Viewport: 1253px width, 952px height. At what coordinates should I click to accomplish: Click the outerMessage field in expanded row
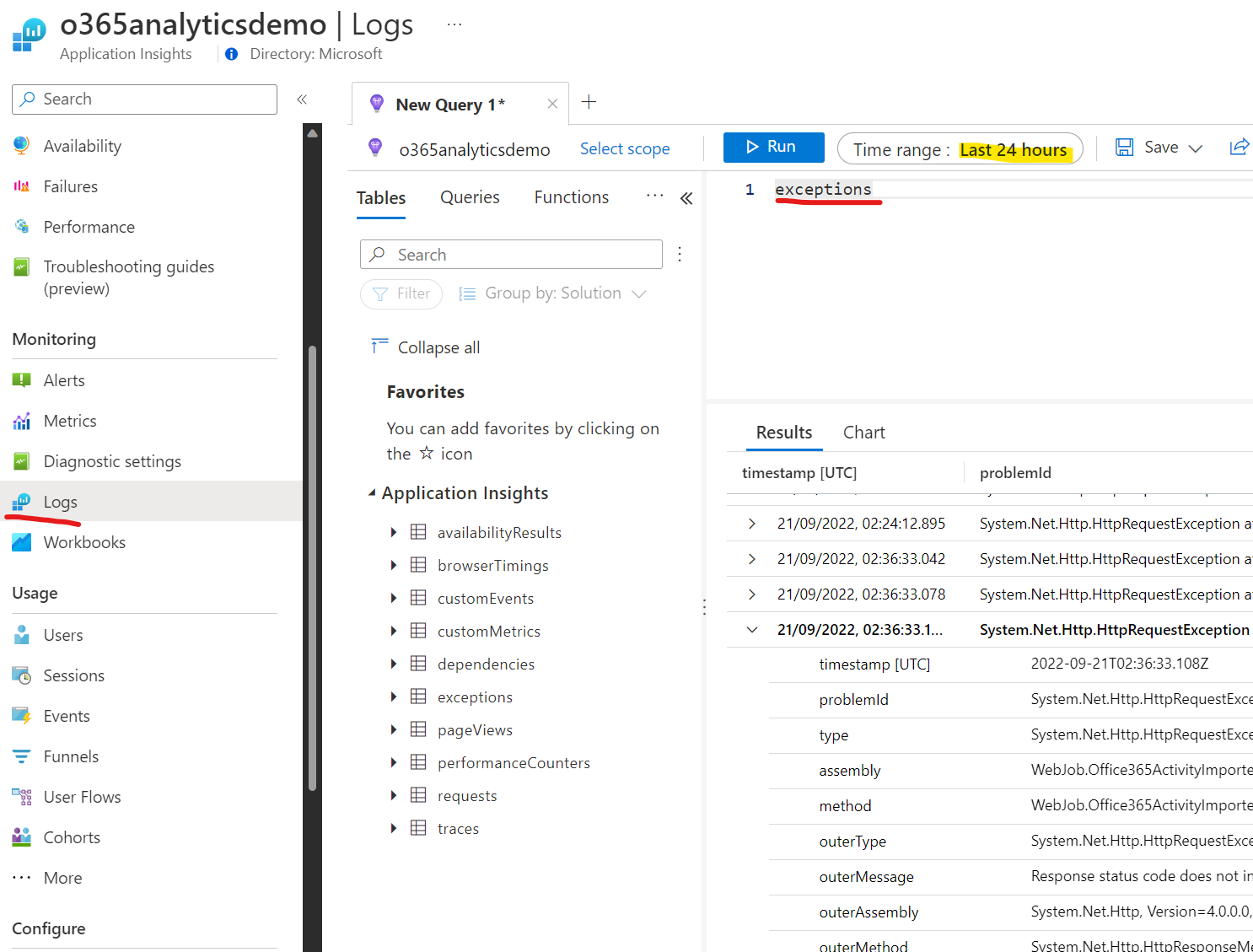(x=866, y=877)
